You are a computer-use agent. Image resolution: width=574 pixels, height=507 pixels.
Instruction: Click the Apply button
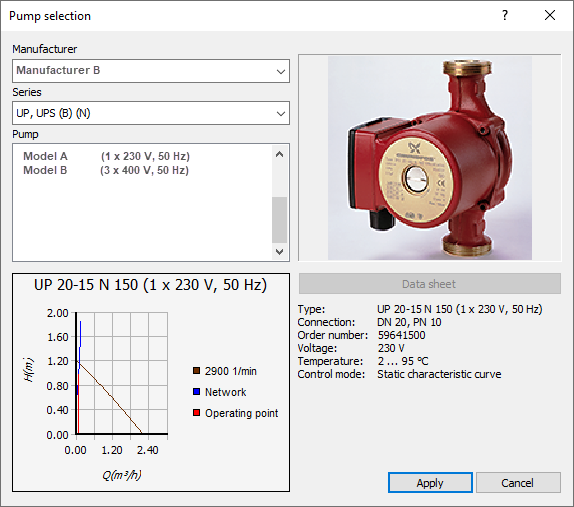(430, 483)
